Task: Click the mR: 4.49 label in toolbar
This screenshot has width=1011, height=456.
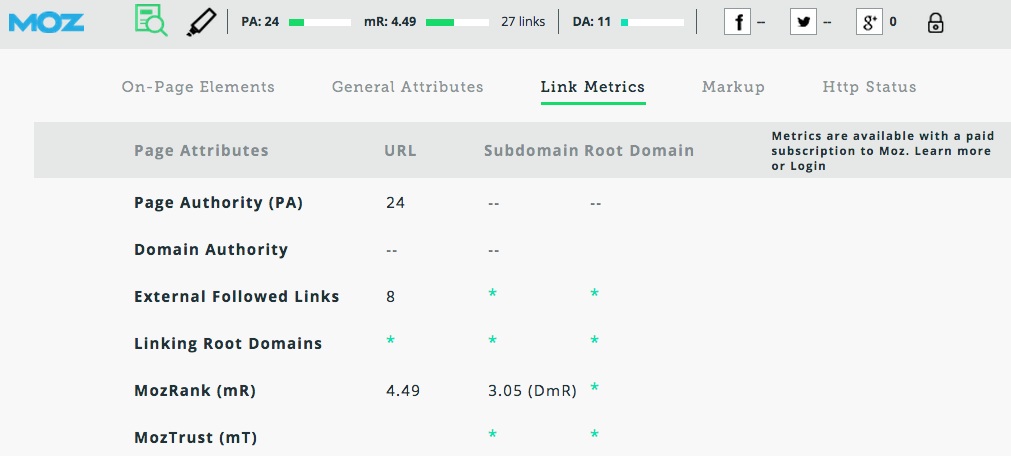Action: point(390,22)
